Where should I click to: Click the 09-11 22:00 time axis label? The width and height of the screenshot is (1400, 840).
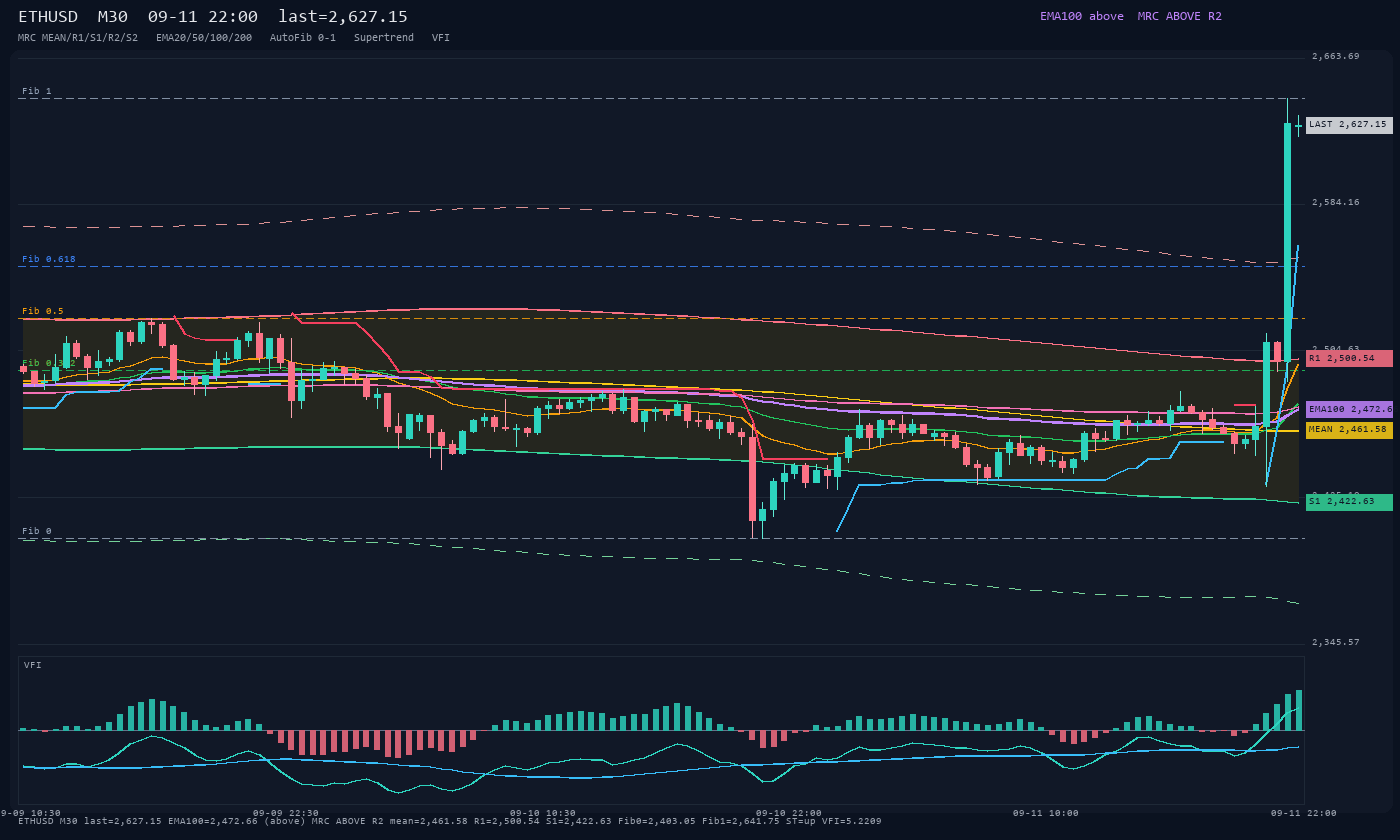1303,813
